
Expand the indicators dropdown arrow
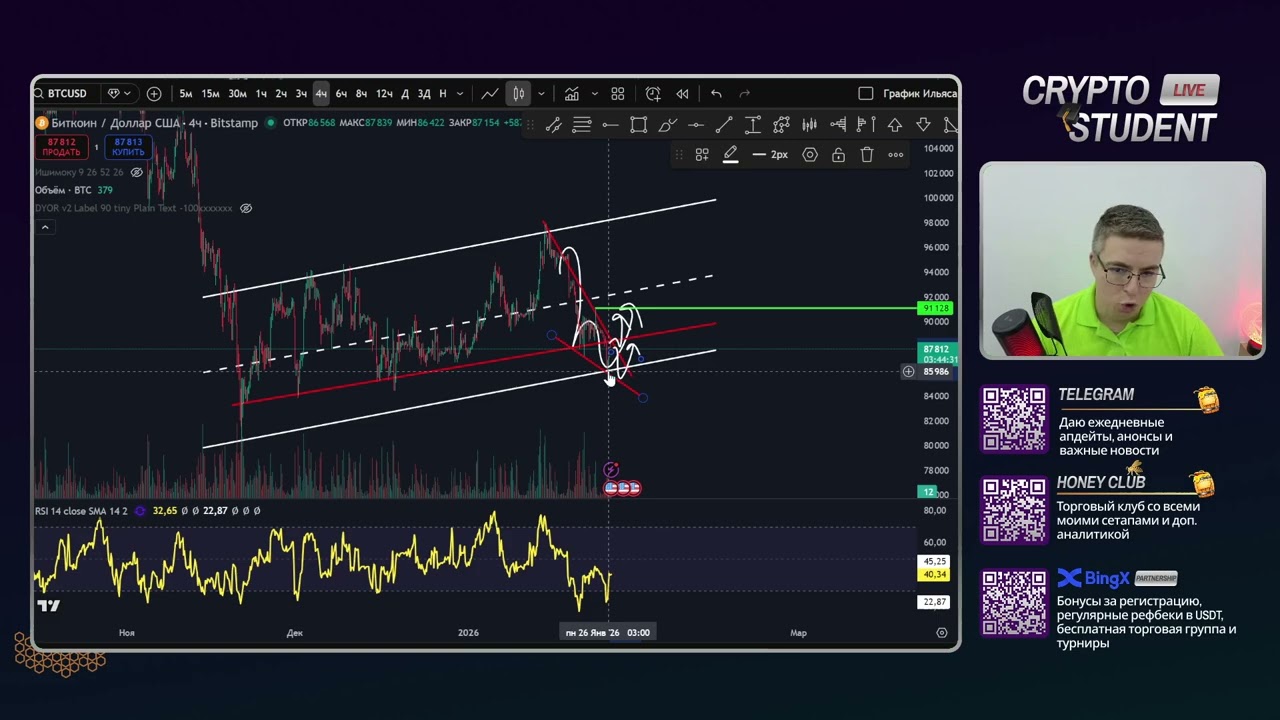pos(594,94)
